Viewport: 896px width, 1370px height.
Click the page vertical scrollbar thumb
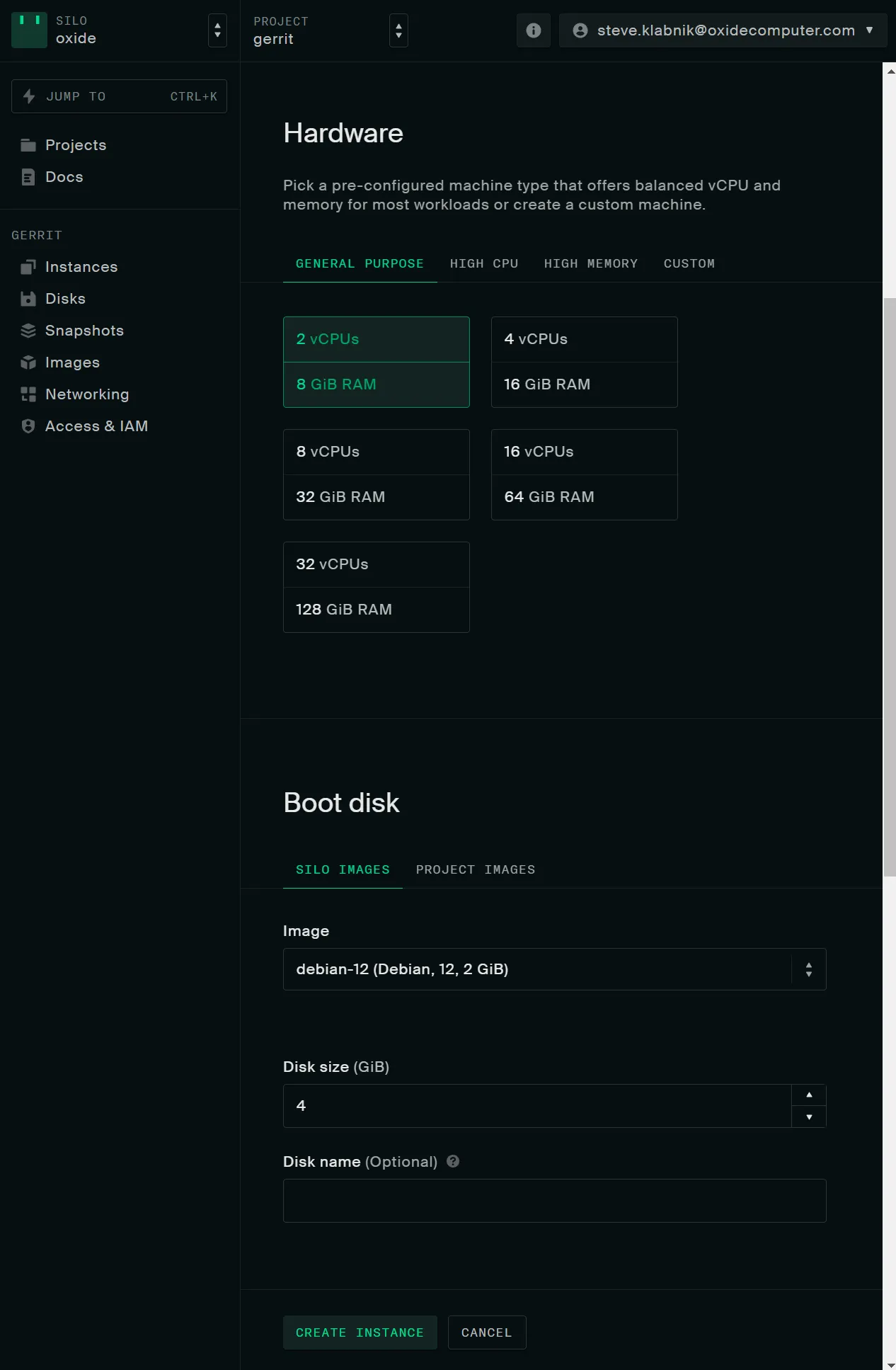pyautogui.click(x=889, y=588)
